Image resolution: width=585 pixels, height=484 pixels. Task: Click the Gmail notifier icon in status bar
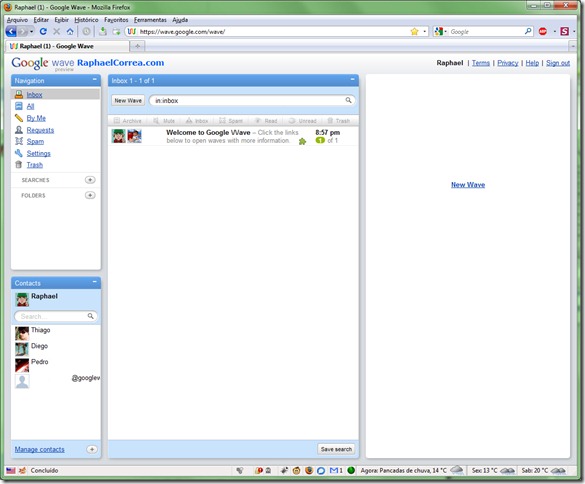coord(335,471)
